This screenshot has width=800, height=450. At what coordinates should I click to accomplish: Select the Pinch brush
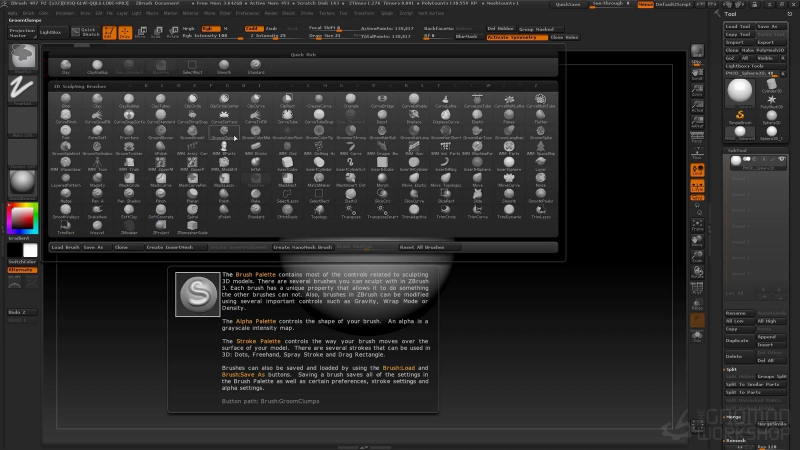coord(161,195)
